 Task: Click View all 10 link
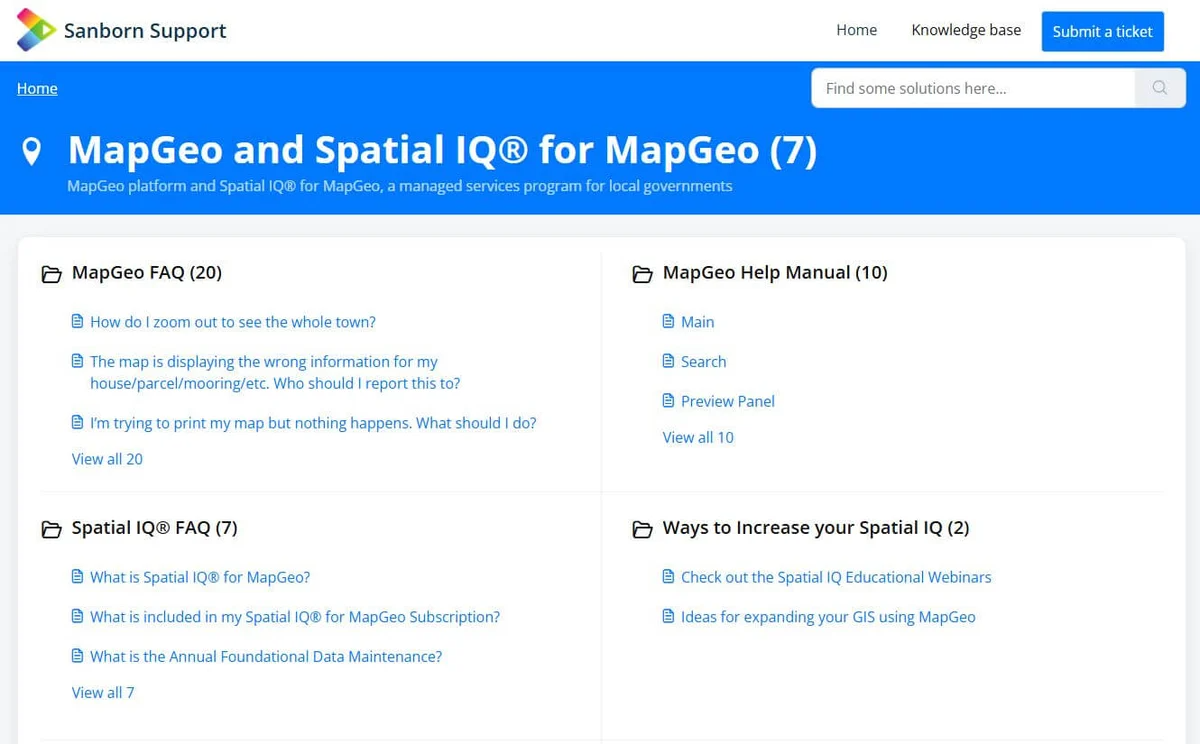click(698, 437)
